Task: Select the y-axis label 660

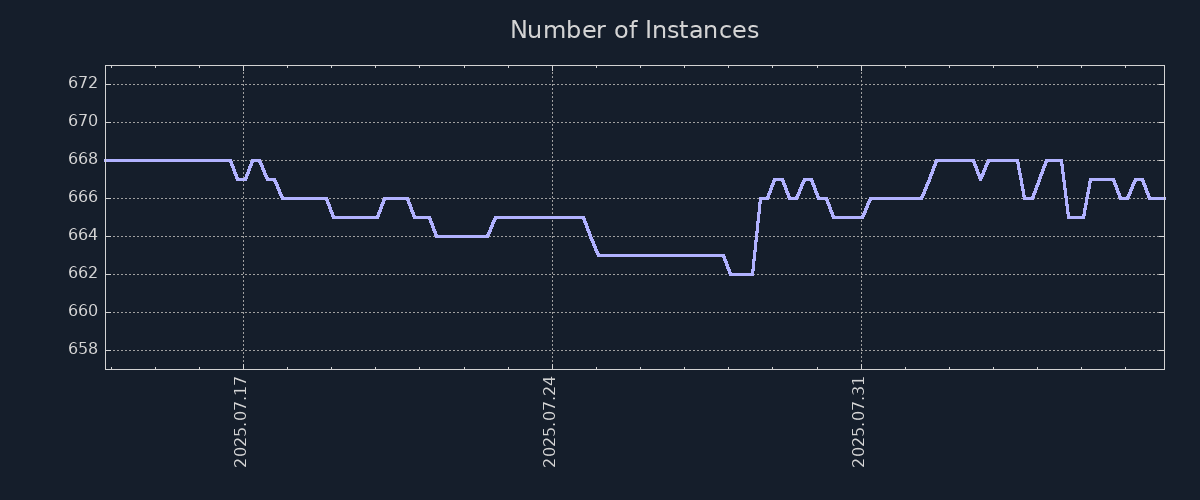Action: (x=83, y=311)
